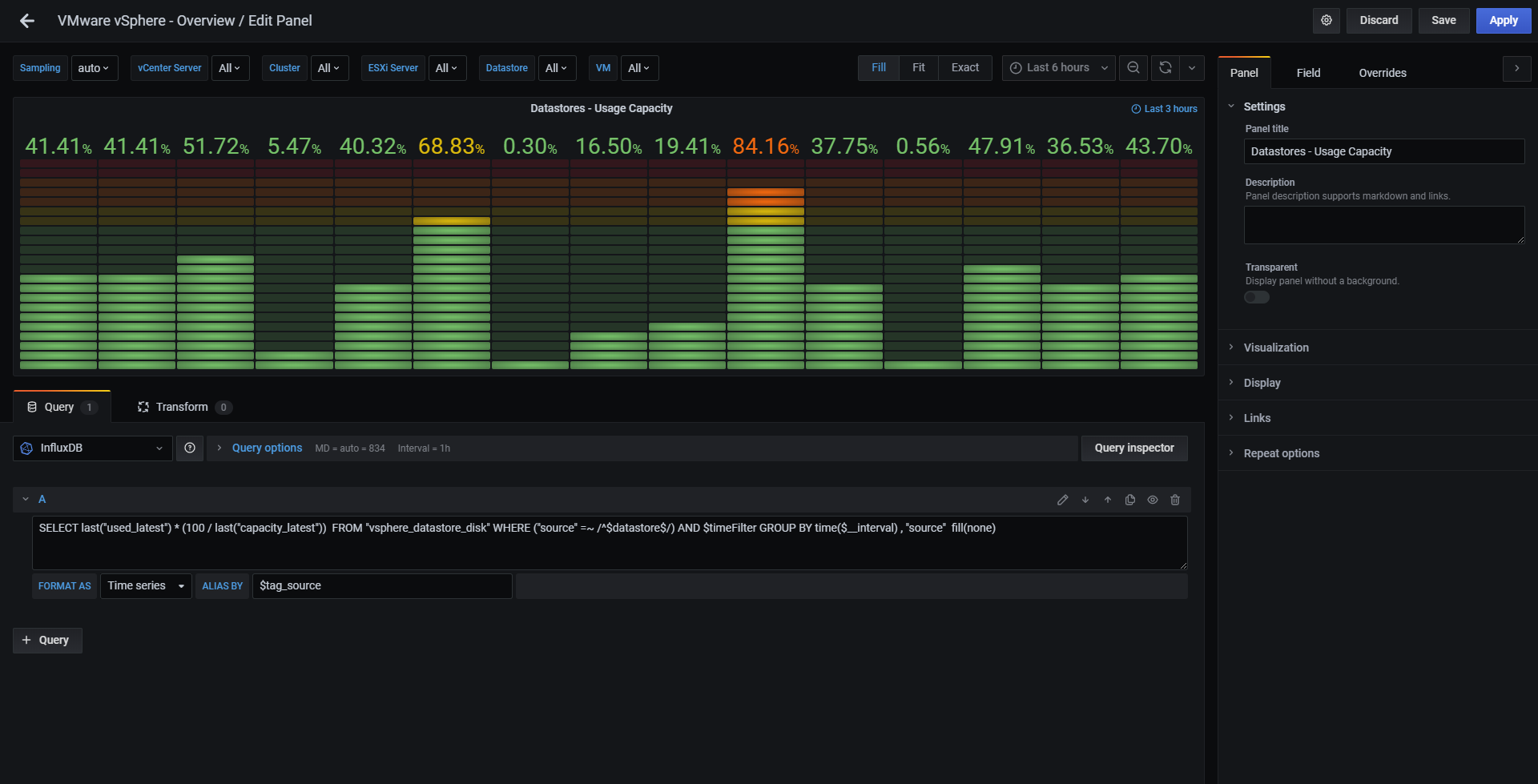Screen dimensions: 1538x784
Task: Select the Fit view mode
Action: (x=919, y=68)
